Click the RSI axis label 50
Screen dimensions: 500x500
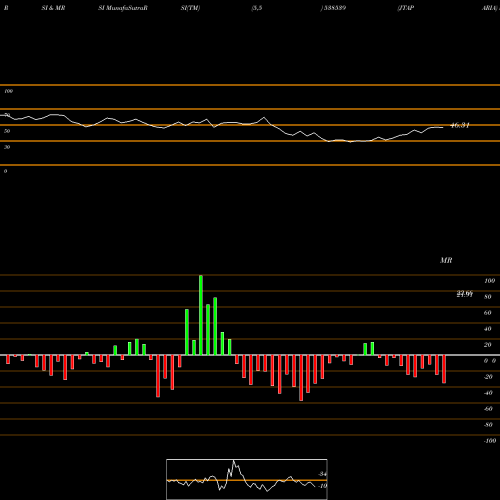coord(7,131)
